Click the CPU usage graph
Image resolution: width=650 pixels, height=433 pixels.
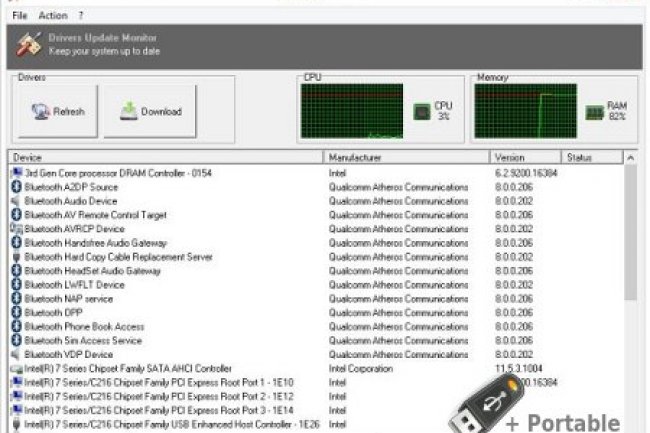[351, 110]
